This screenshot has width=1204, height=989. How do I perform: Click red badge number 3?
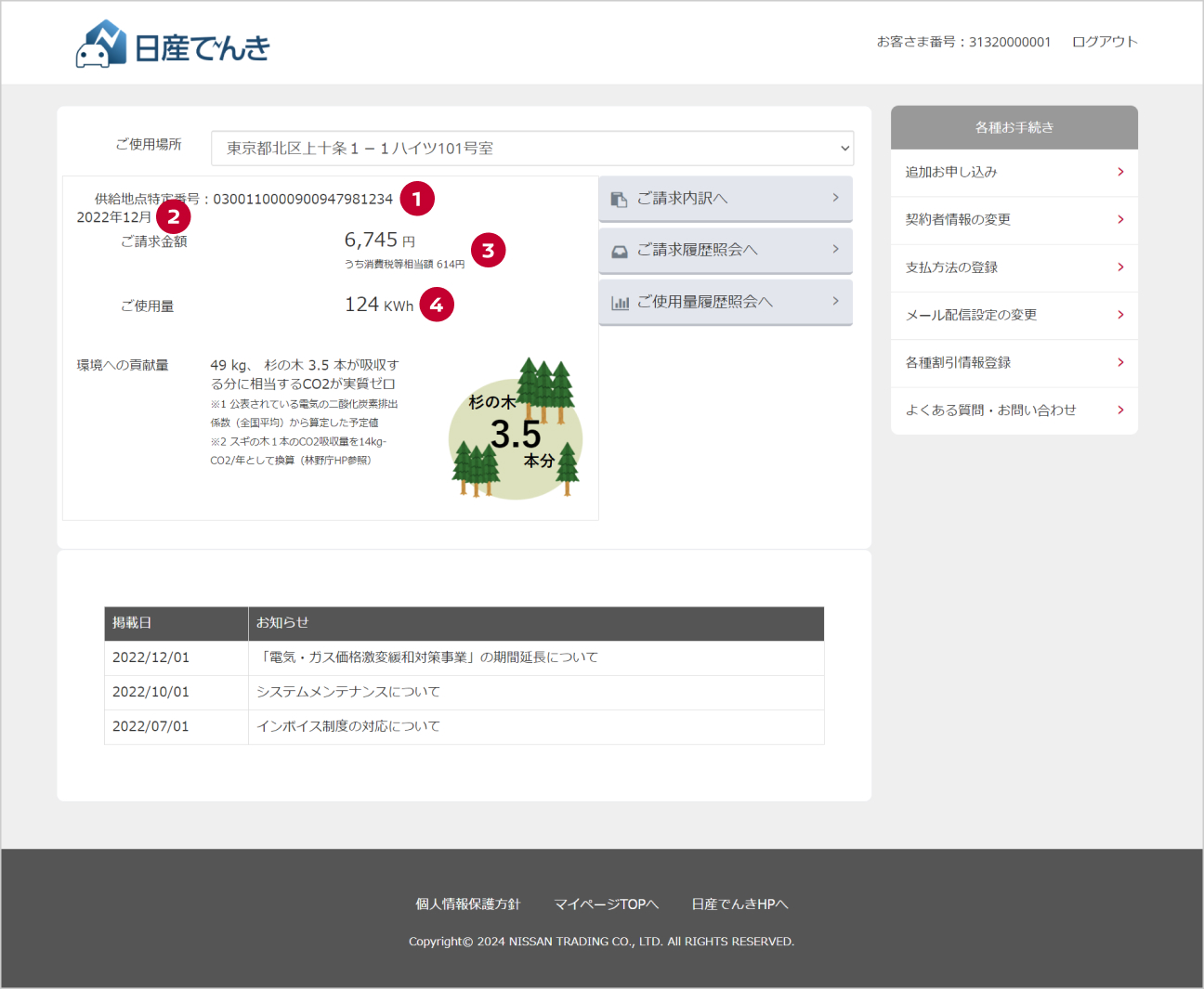coord(488,251)
